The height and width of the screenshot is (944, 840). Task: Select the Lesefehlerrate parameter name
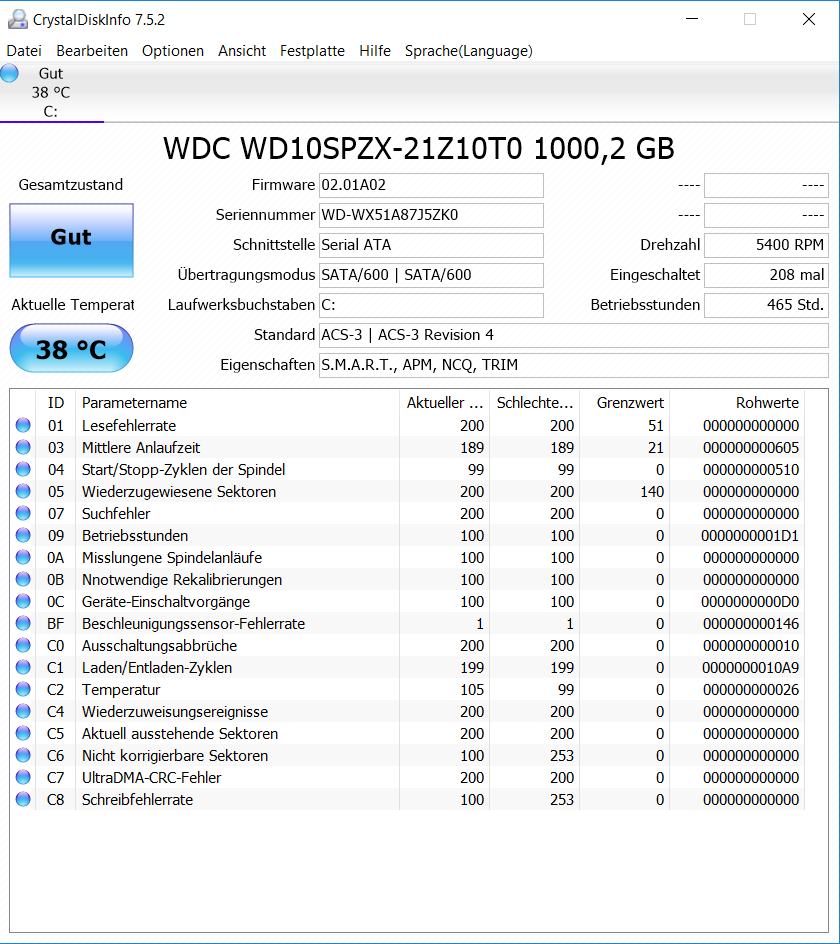tap(129, 426)
